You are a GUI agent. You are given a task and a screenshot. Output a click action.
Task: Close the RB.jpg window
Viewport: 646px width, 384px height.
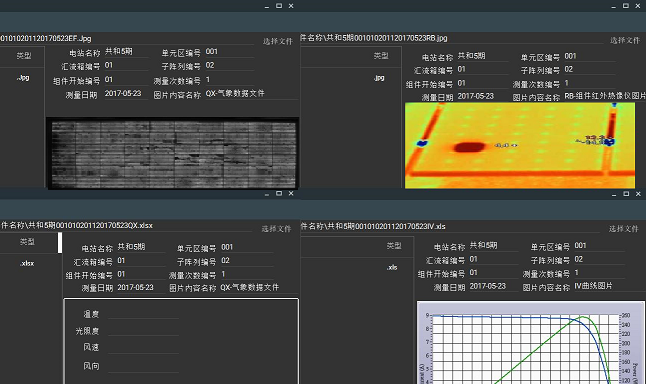638,6
